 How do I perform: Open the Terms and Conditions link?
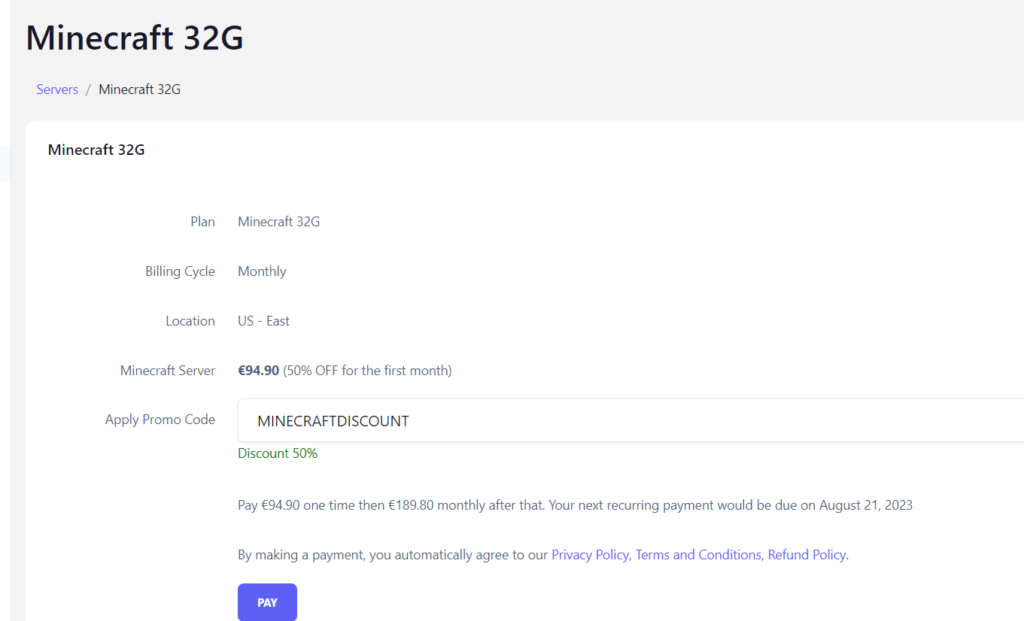click(x=698, y=554)
